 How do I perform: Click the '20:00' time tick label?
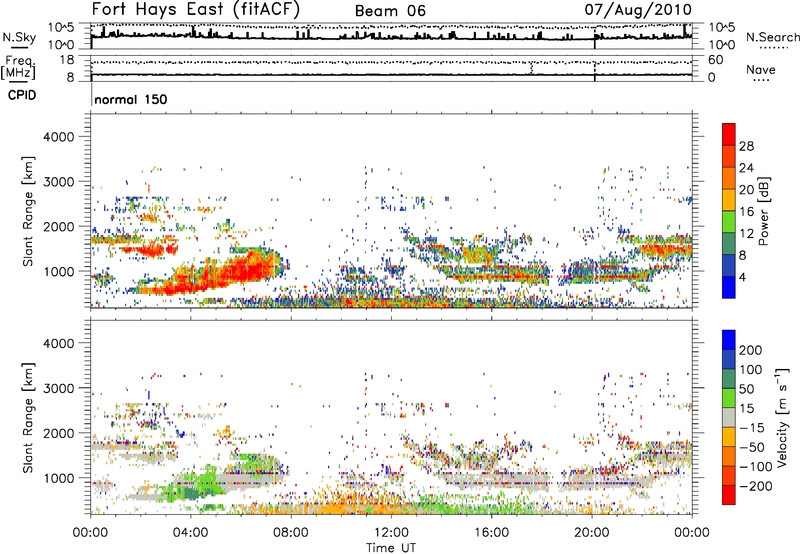pyautogui.click(x=592, y=533)
